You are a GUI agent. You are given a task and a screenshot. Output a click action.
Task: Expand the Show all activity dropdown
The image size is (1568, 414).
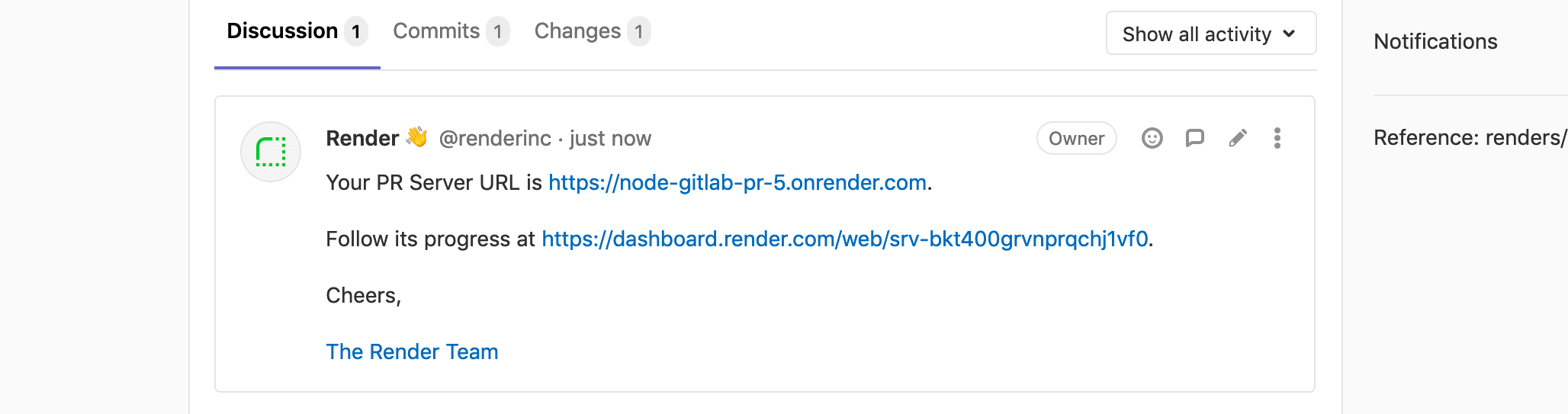pos(1210,34)
